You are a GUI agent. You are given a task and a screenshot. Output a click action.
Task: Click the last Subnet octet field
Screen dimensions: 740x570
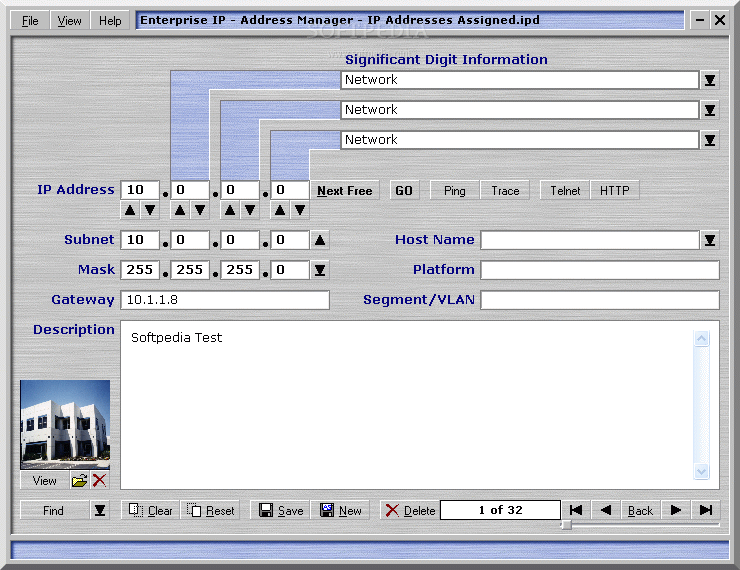[290, 240]
